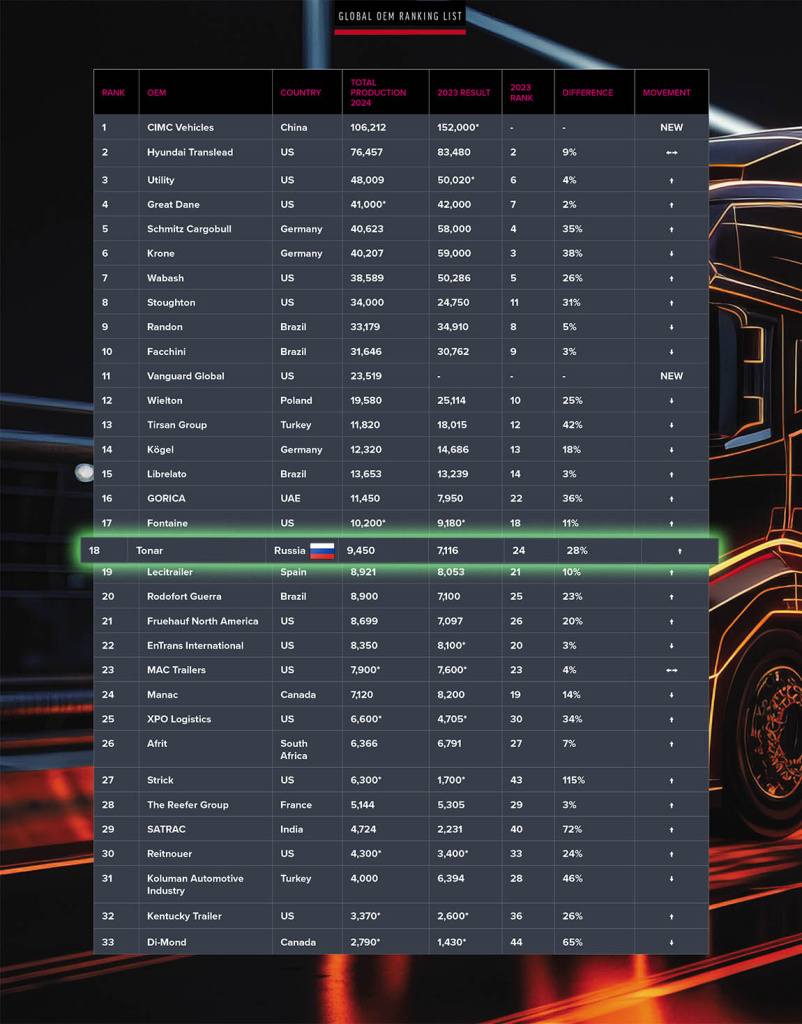
Task: Select Tonar's production value '9,450'
Action: click(361, 551)
